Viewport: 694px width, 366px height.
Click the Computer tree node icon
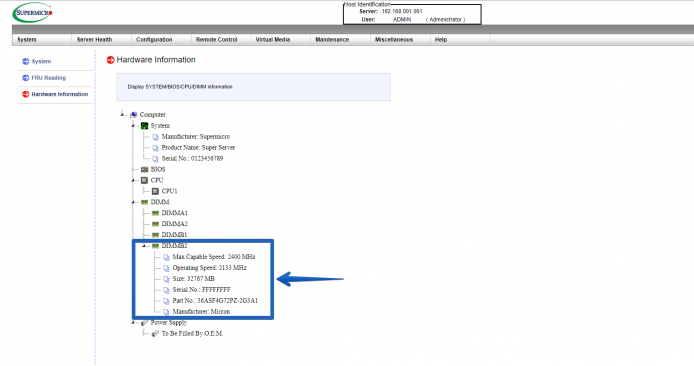134,115
